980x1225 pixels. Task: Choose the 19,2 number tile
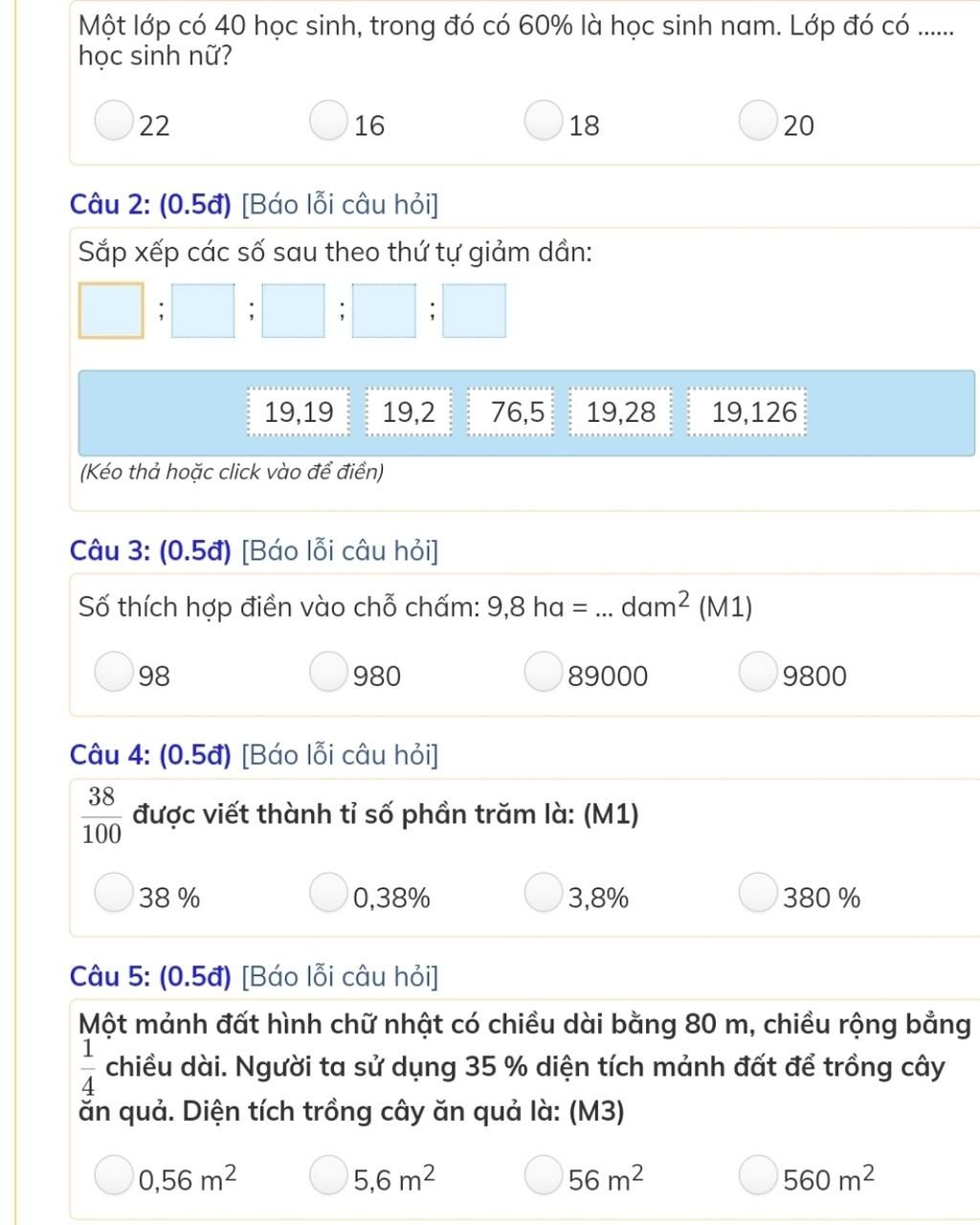point(409,412)
